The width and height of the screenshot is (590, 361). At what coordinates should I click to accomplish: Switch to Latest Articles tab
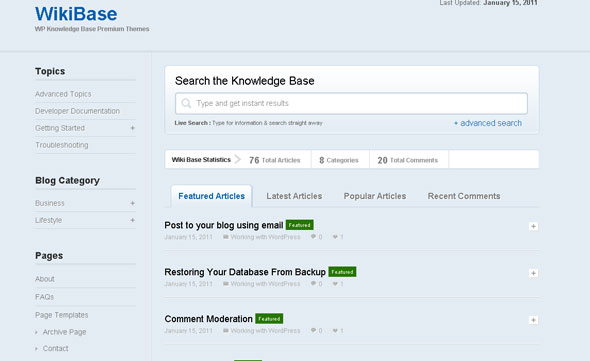[294, 196]
